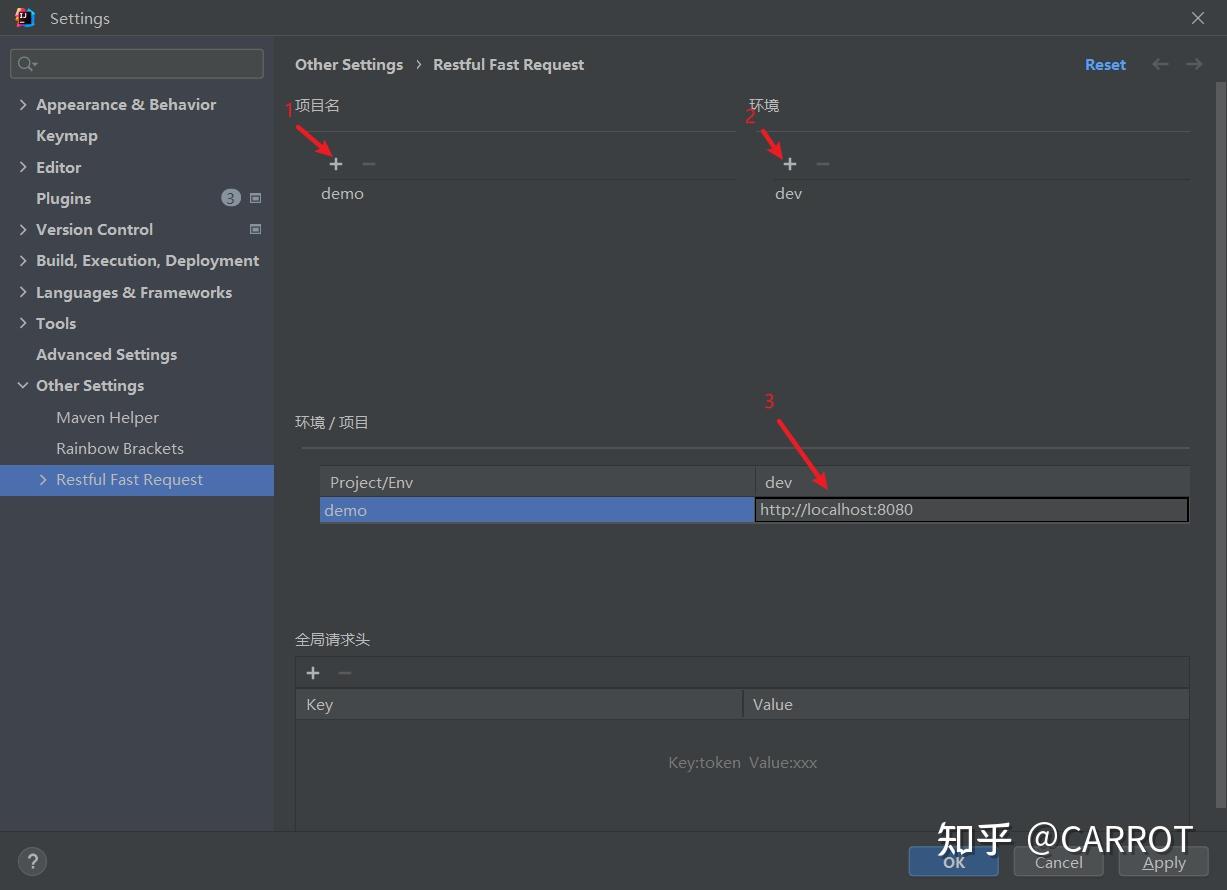Open help via the question mark icon
Image resolution: width=1227 pixels, height=890 pixels.
(x=32, y=861)
